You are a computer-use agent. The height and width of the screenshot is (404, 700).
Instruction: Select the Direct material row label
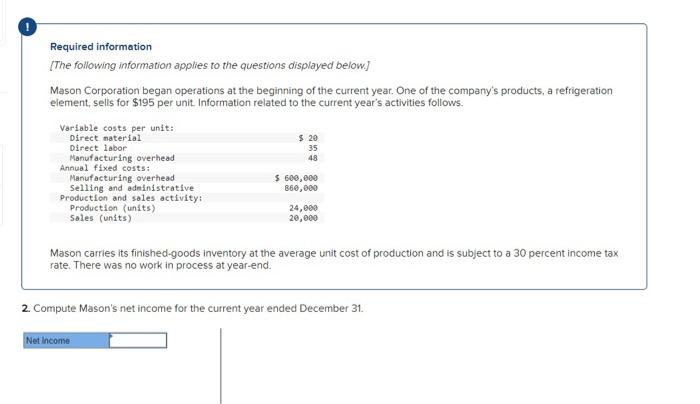coord(105,138)
